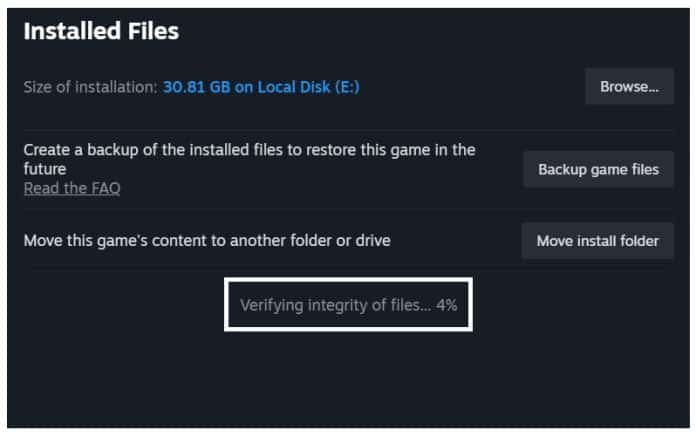This screenshot has height=437, width=696.
Task: Click the 4% verification progress percentage
Action: coord(446,306)
